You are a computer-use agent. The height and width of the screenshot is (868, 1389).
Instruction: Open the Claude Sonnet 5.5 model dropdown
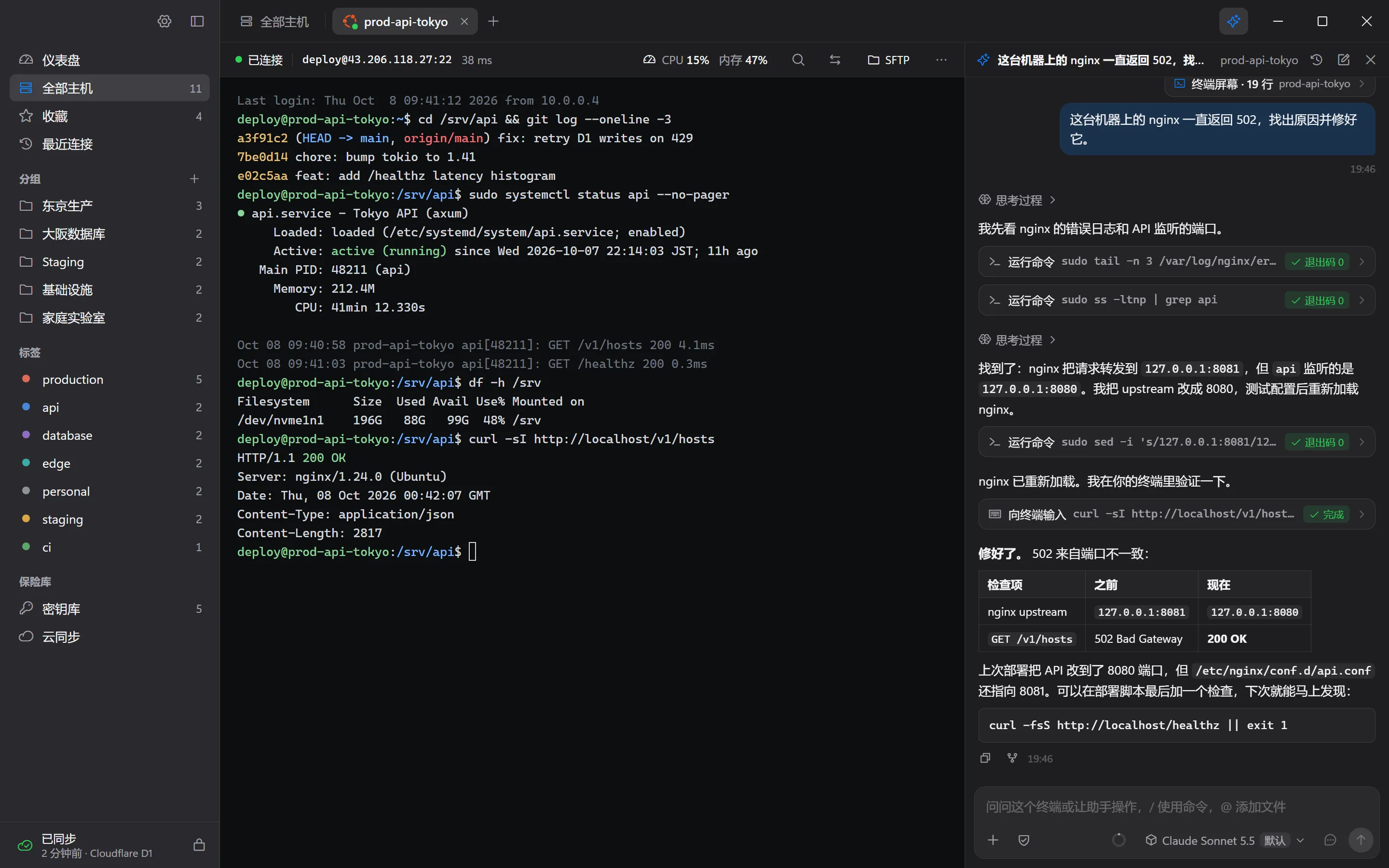(1225, 840)
